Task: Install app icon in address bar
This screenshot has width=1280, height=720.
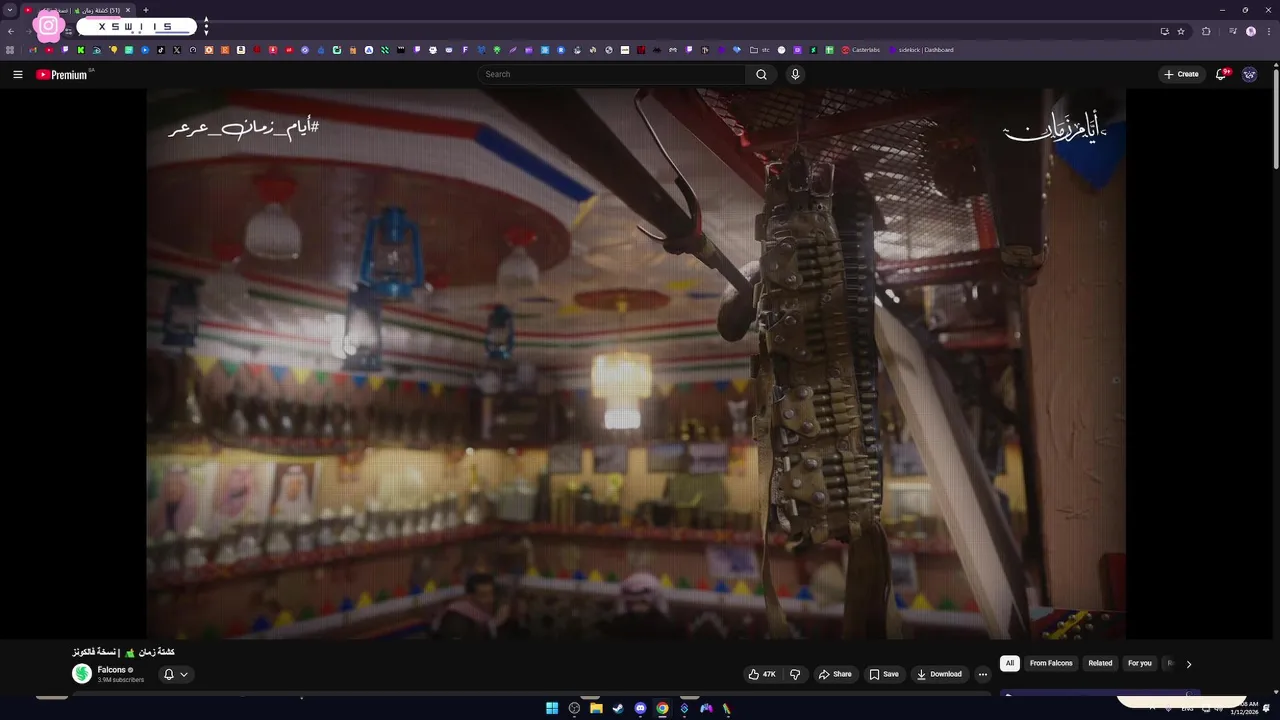Action: (x=1164, y=31)
